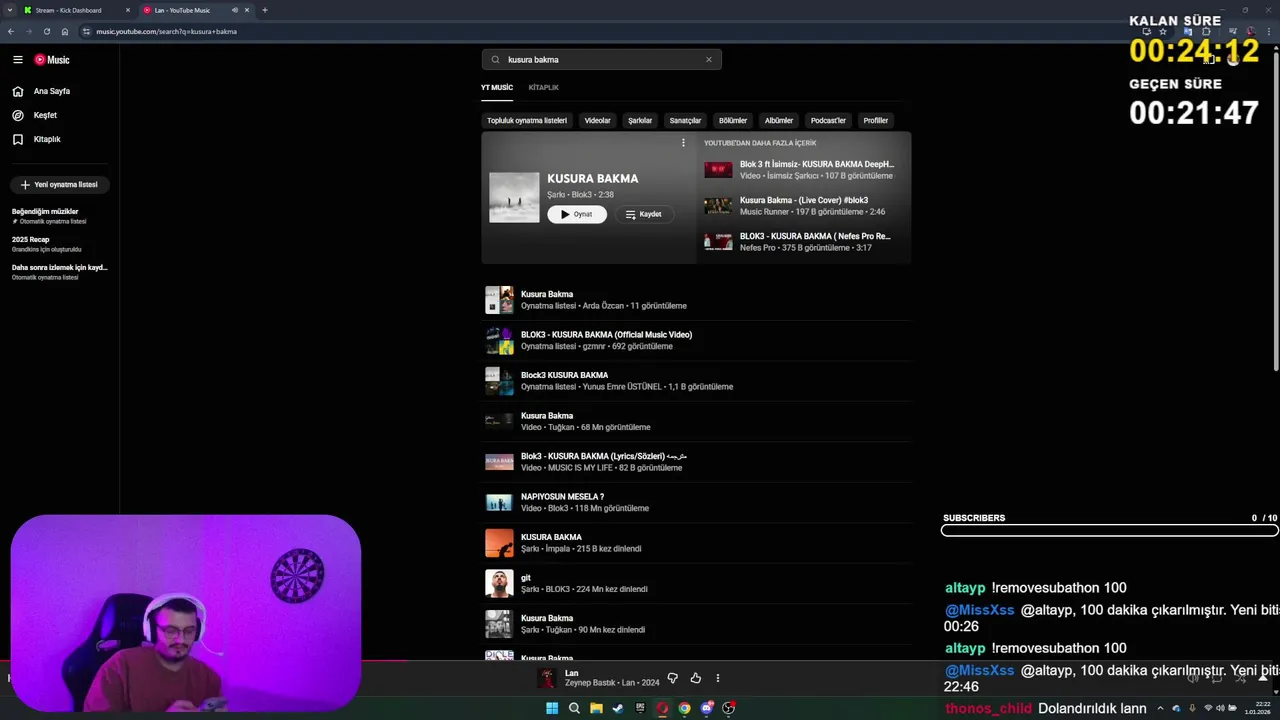Play the song git by BLOK3
The image size is (1280, 720).
(696, 583)
